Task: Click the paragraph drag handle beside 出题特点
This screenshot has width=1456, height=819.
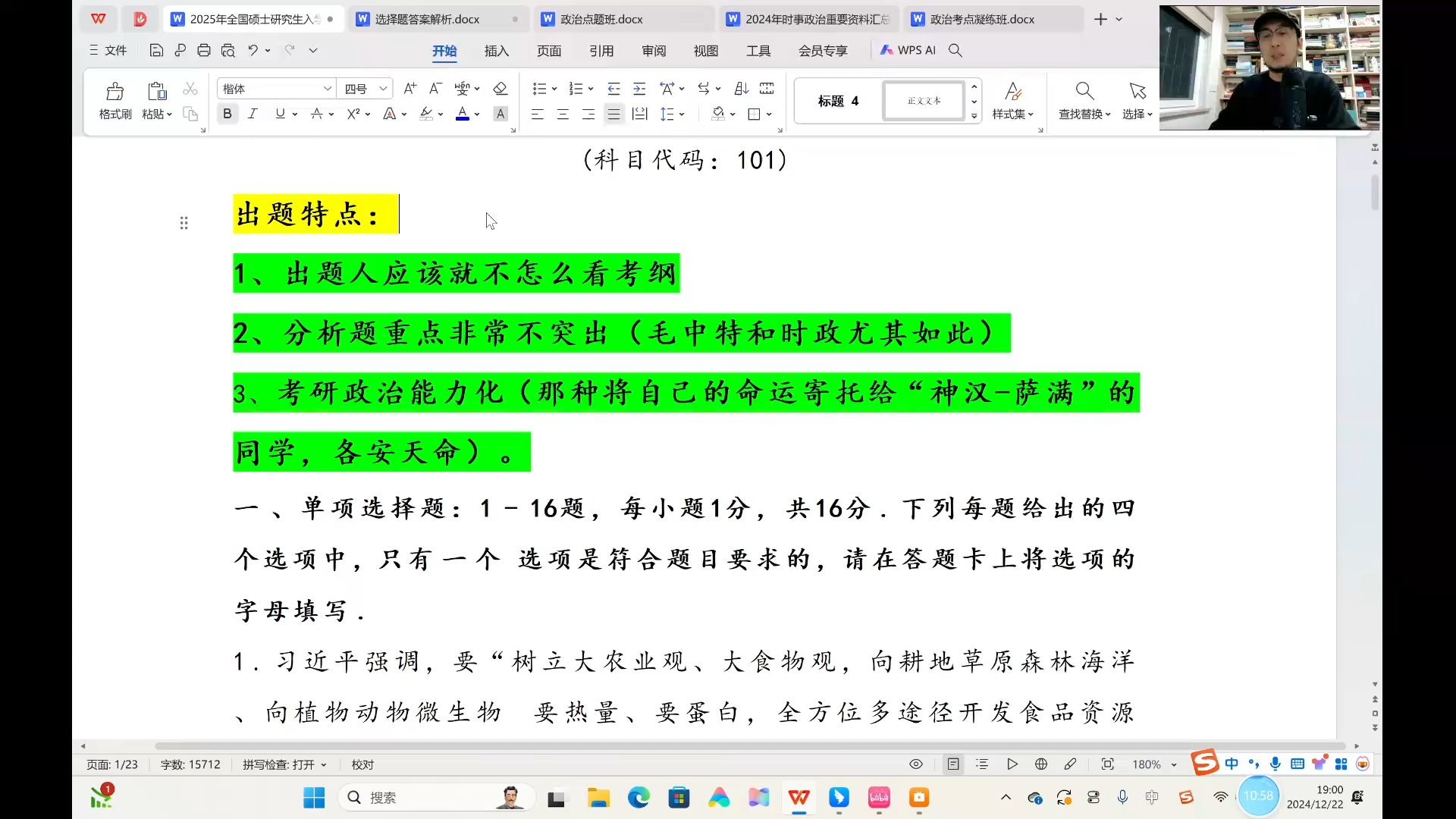Action: 184,223
